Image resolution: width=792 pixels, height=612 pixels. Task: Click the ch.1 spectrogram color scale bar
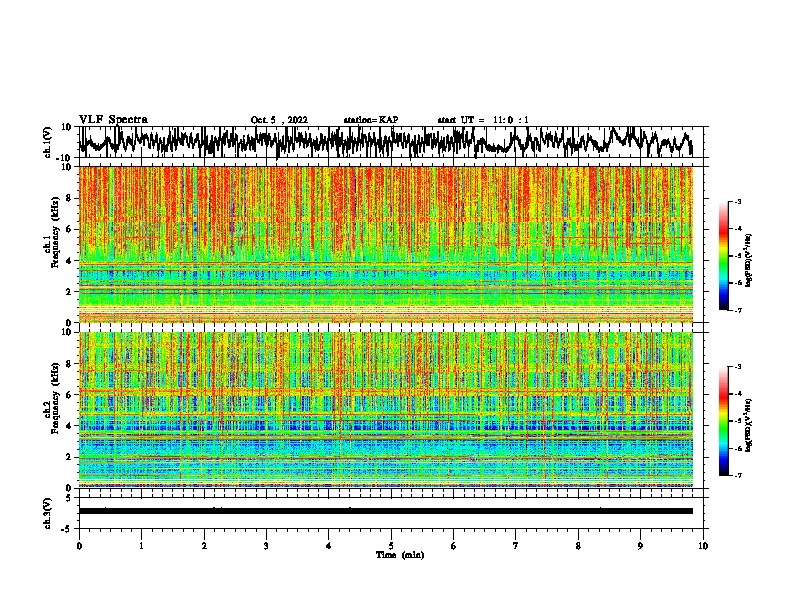(723, 255)
